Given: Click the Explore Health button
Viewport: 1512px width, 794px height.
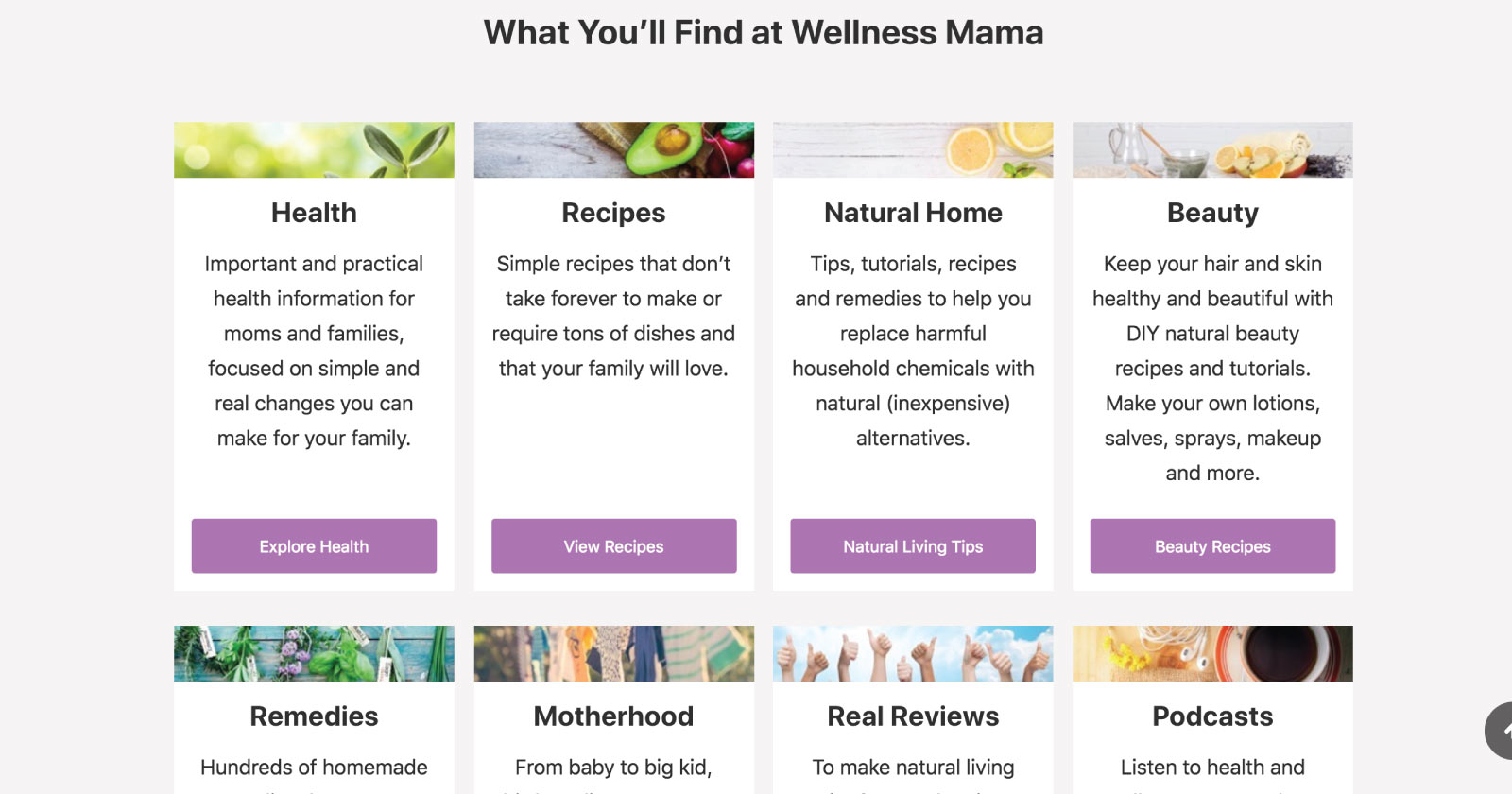Looking at the screenshot, I should coord(314,546).
